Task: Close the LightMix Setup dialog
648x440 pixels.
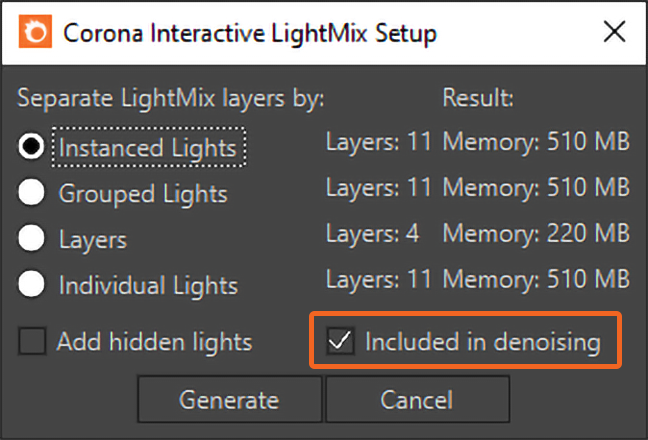Action: (614, 32)
